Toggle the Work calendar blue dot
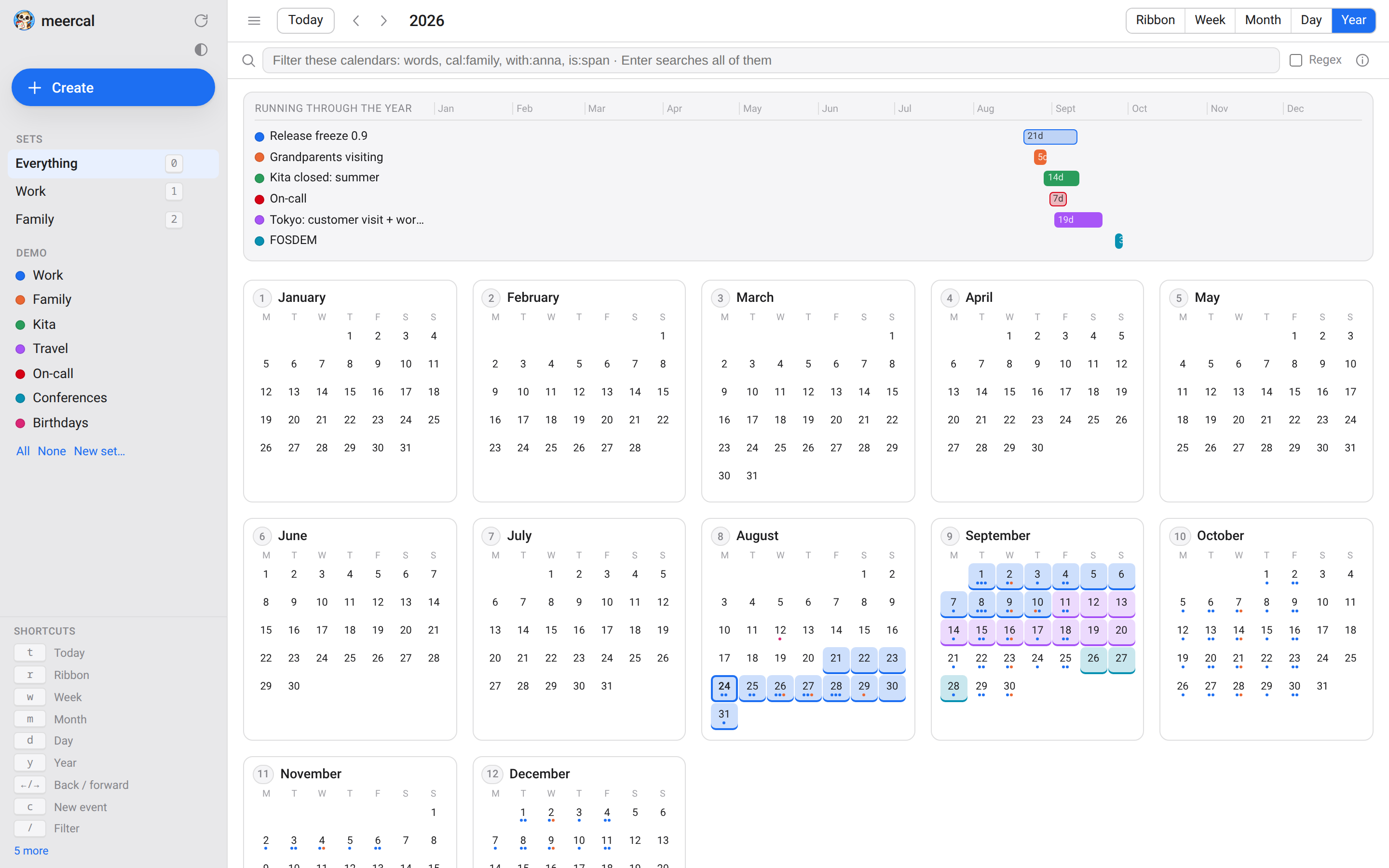This screenshot has height=868, width=1389. [x=21, y=275]
